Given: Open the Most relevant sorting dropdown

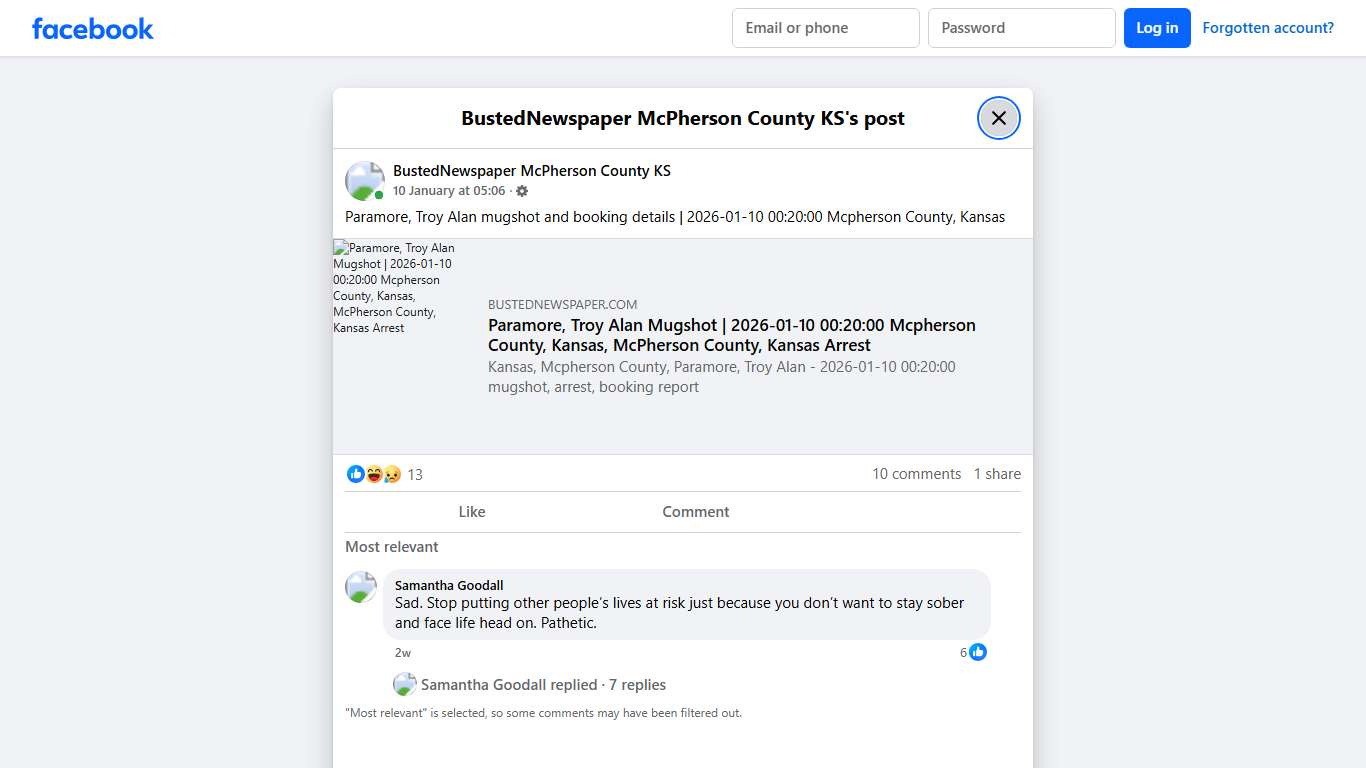Looking at the screenshot, I should click(x=391, y=547).
